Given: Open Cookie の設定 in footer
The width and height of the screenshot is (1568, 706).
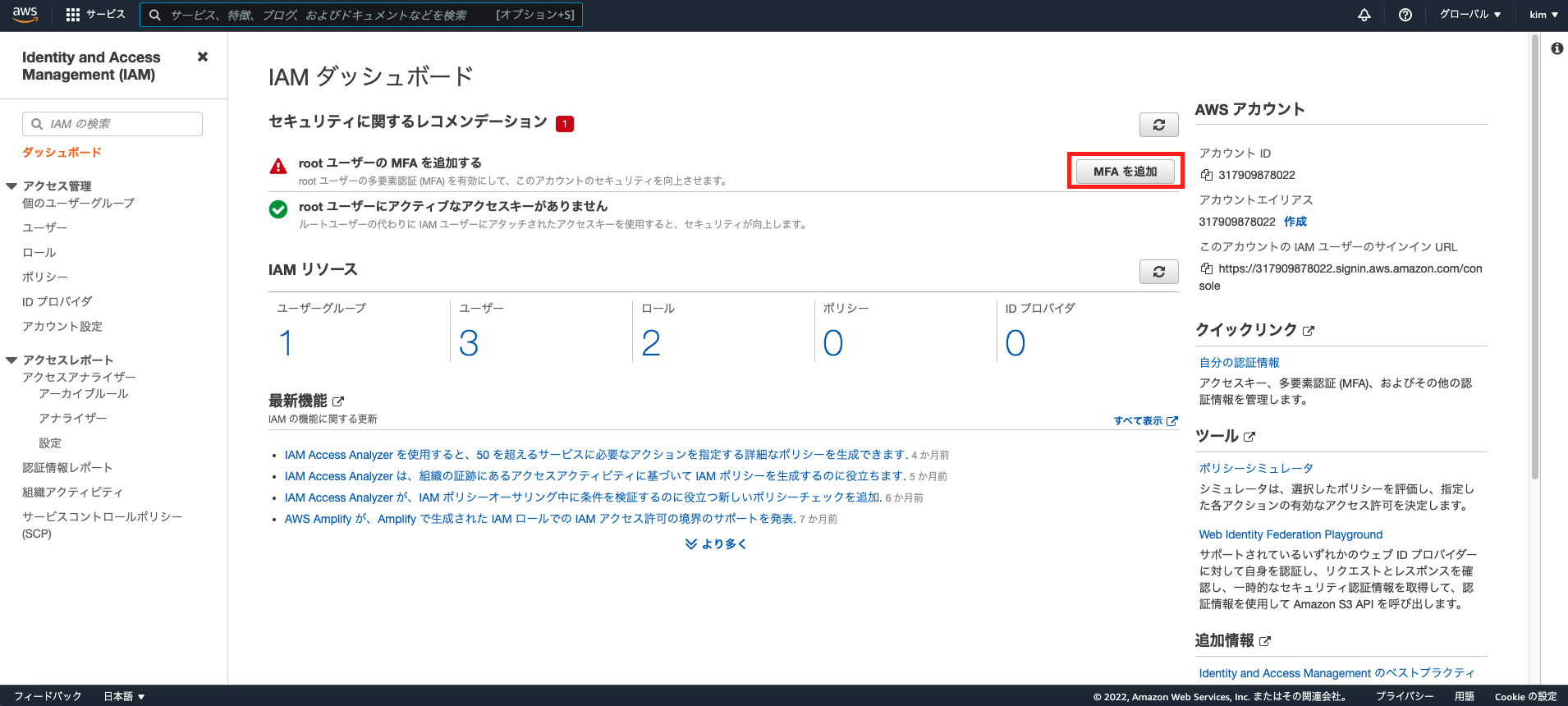Looking at the screenshot, I should click(x=1525, y=696).
